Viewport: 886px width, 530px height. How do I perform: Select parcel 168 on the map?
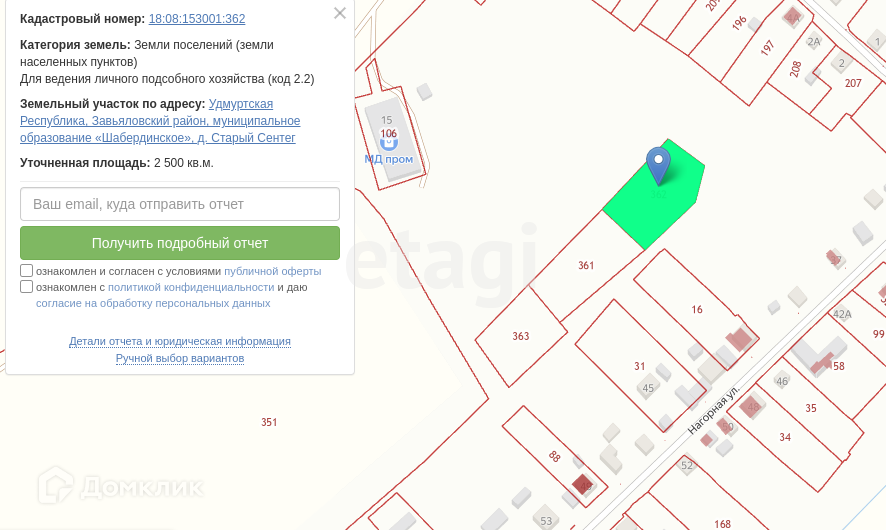tap(722, 524)
